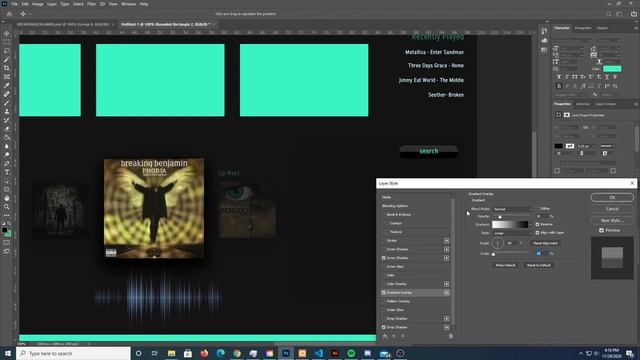Click the Home icon in options bar

click(9, 14)
